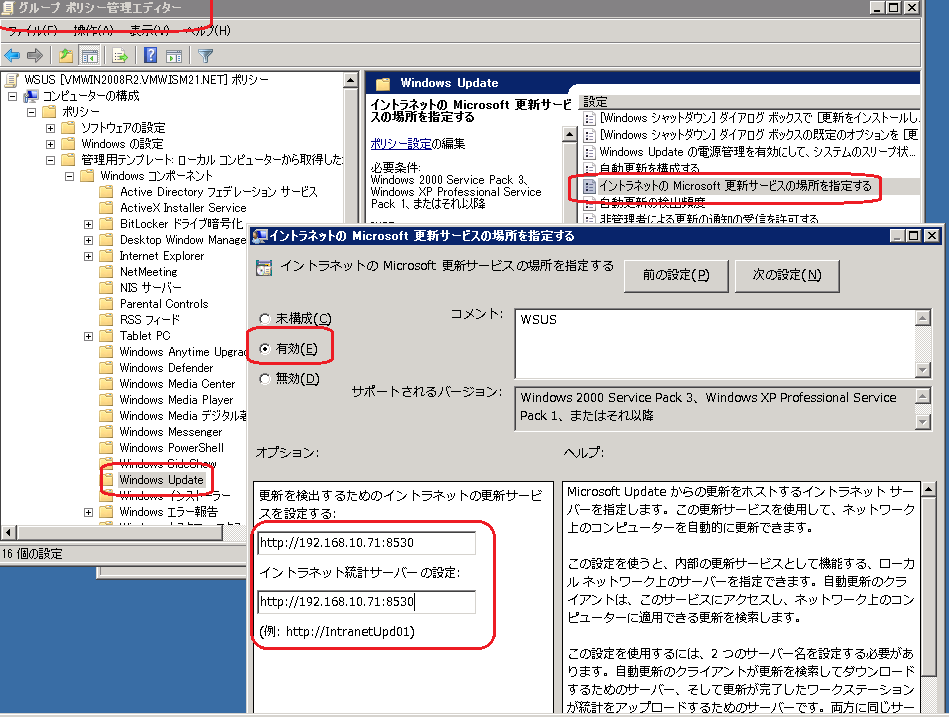Select the 未構成 radio button

(265, 318)
